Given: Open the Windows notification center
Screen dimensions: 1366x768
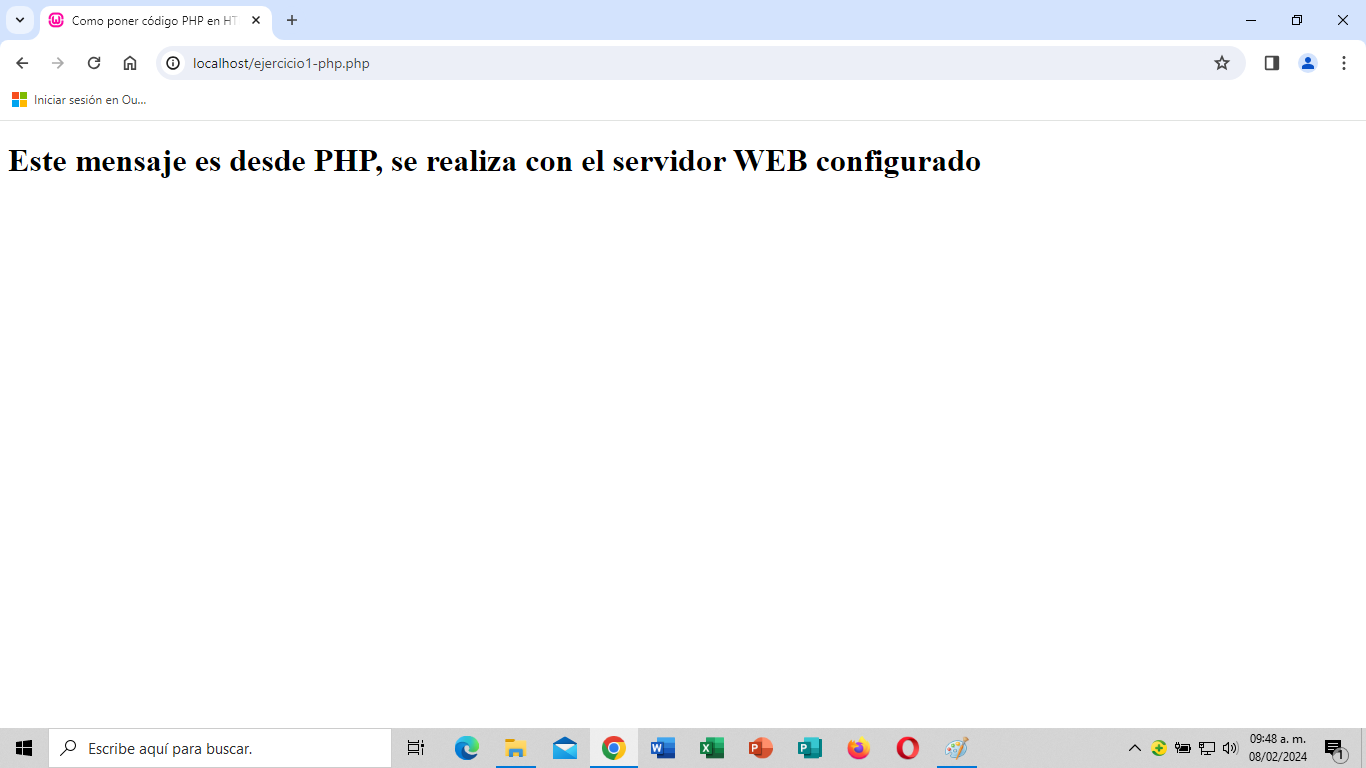Looking at the screenshot, I should (x=1334, y=748).
